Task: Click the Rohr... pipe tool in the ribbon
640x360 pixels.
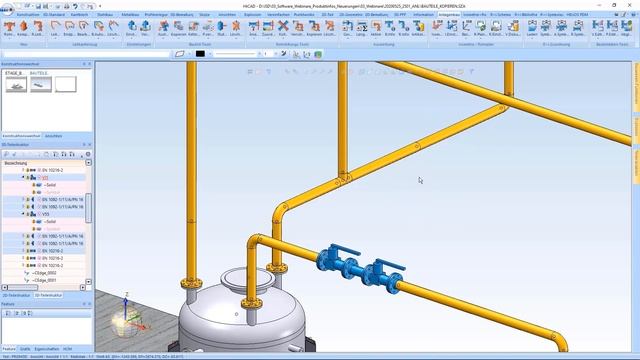Action: (x=9, y=28)
